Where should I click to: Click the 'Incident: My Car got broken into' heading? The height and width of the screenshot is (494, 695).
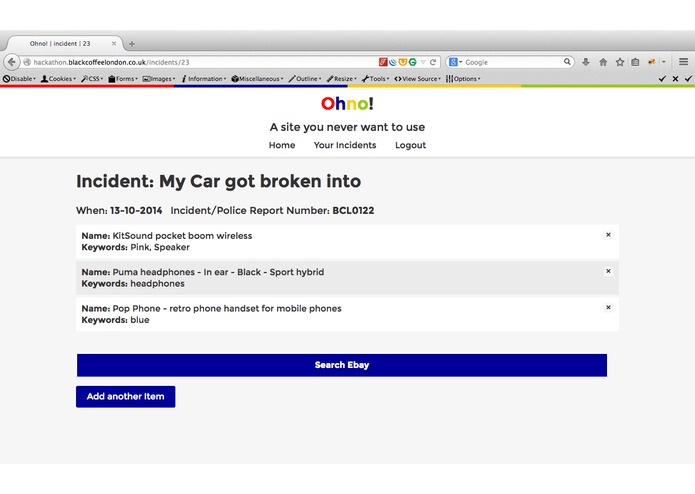tap(219, 181)
